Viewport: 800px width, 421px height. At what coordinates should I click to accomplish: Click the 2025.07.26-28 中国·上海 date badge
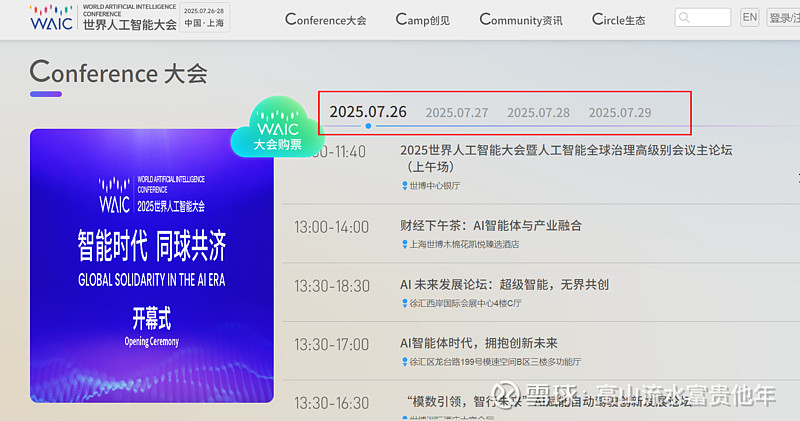[204, 17]
